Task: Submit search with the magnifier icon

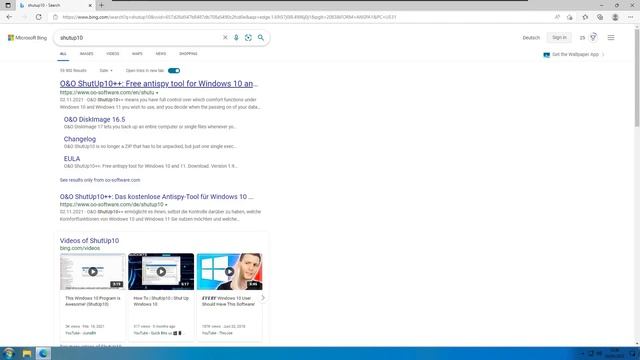Action: 261,38
